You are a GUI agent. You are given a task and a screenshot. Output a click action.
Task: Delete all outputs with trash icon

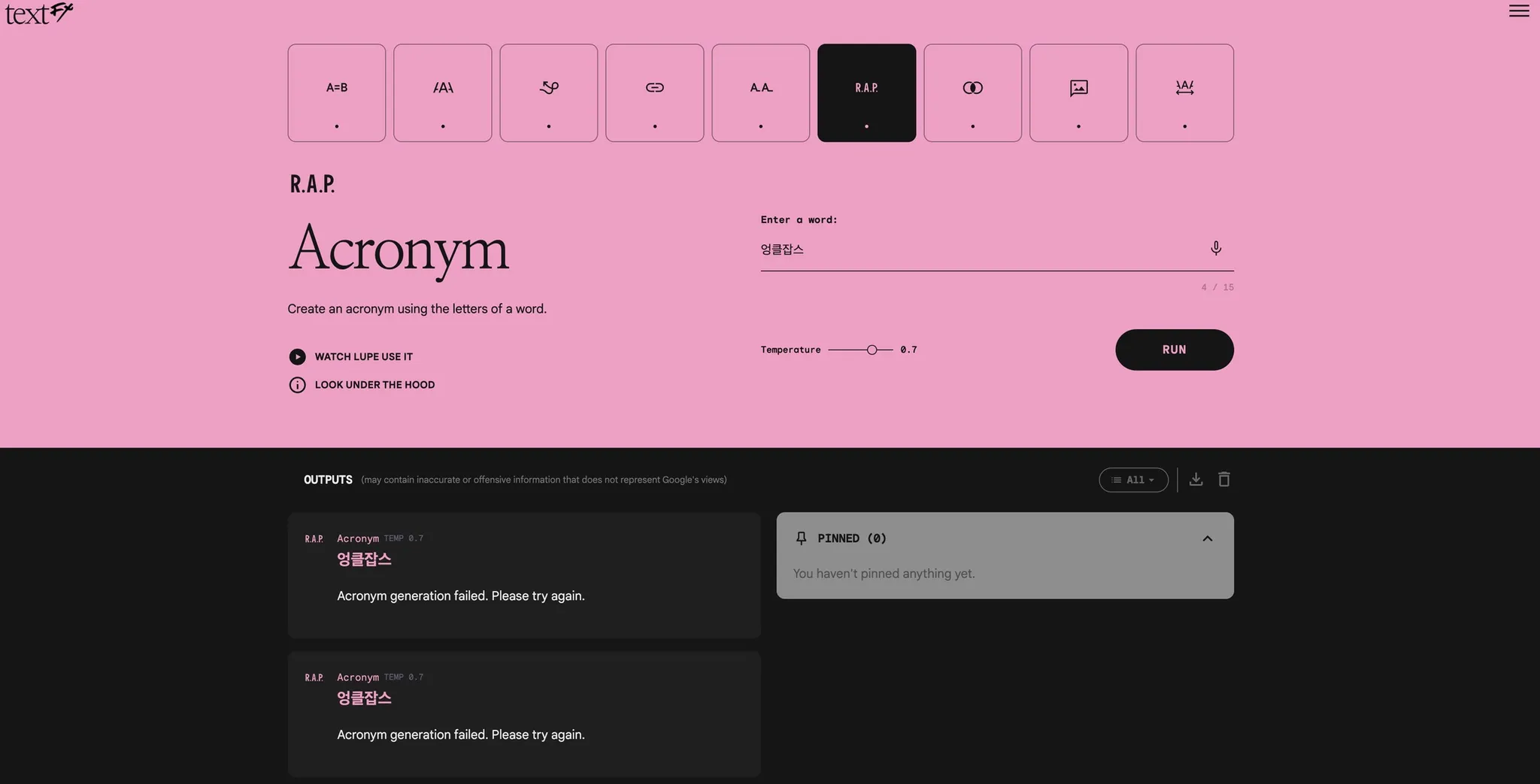coord(1224,480)
